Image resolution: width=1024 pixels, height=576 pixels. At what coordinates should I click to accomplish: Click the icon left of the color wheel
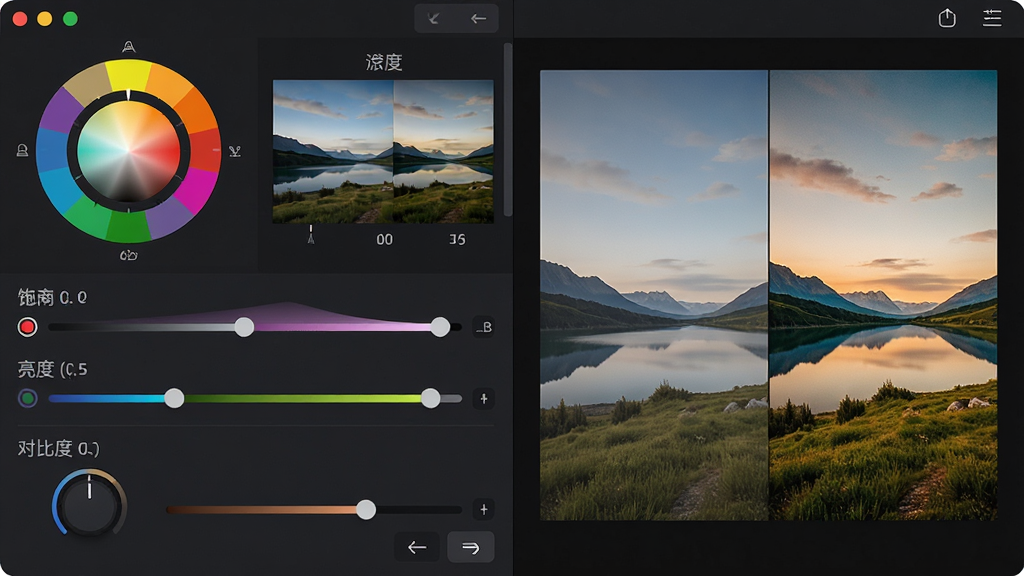point(22,151)
